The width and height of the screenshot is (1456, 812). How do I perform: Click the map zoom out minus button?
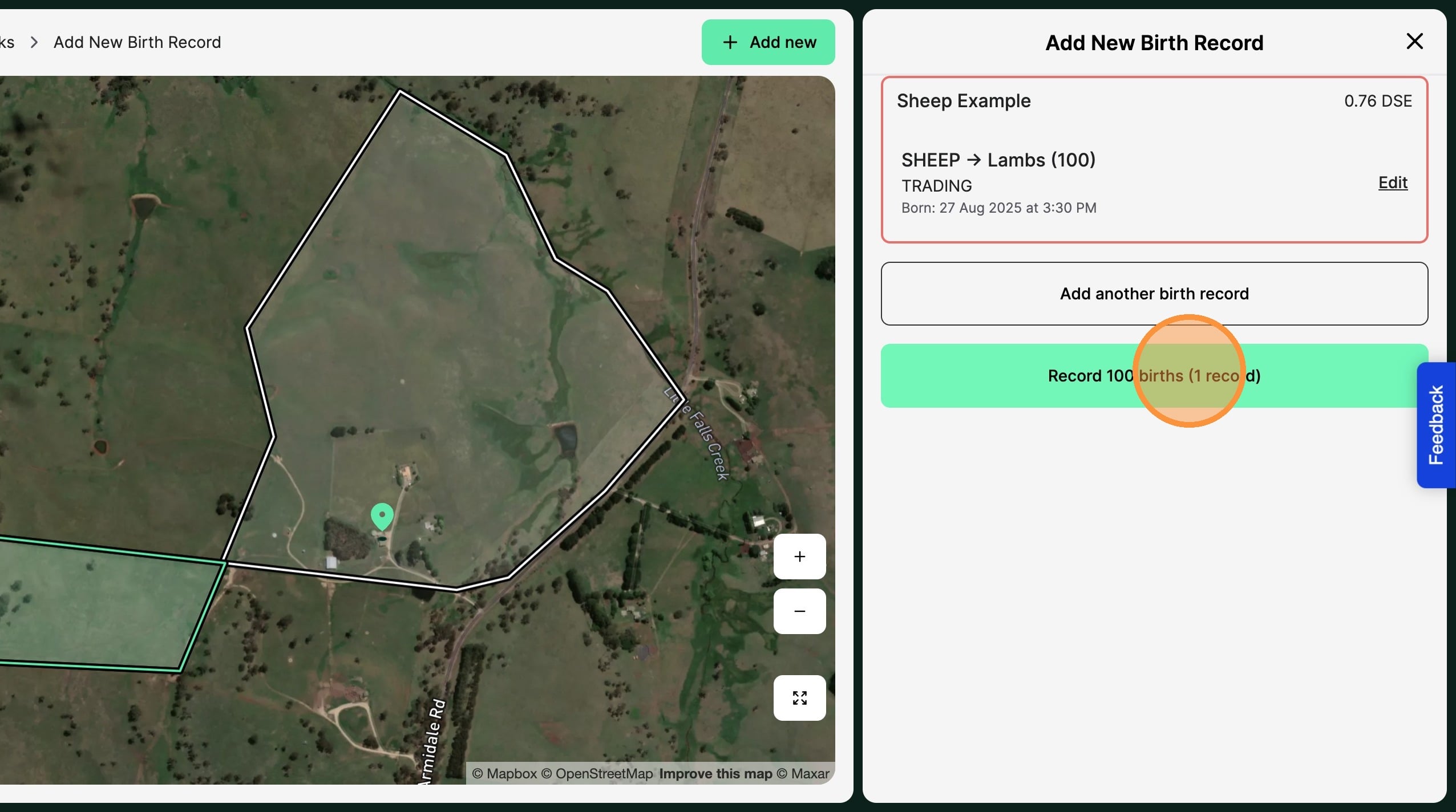tap(799, 611)
